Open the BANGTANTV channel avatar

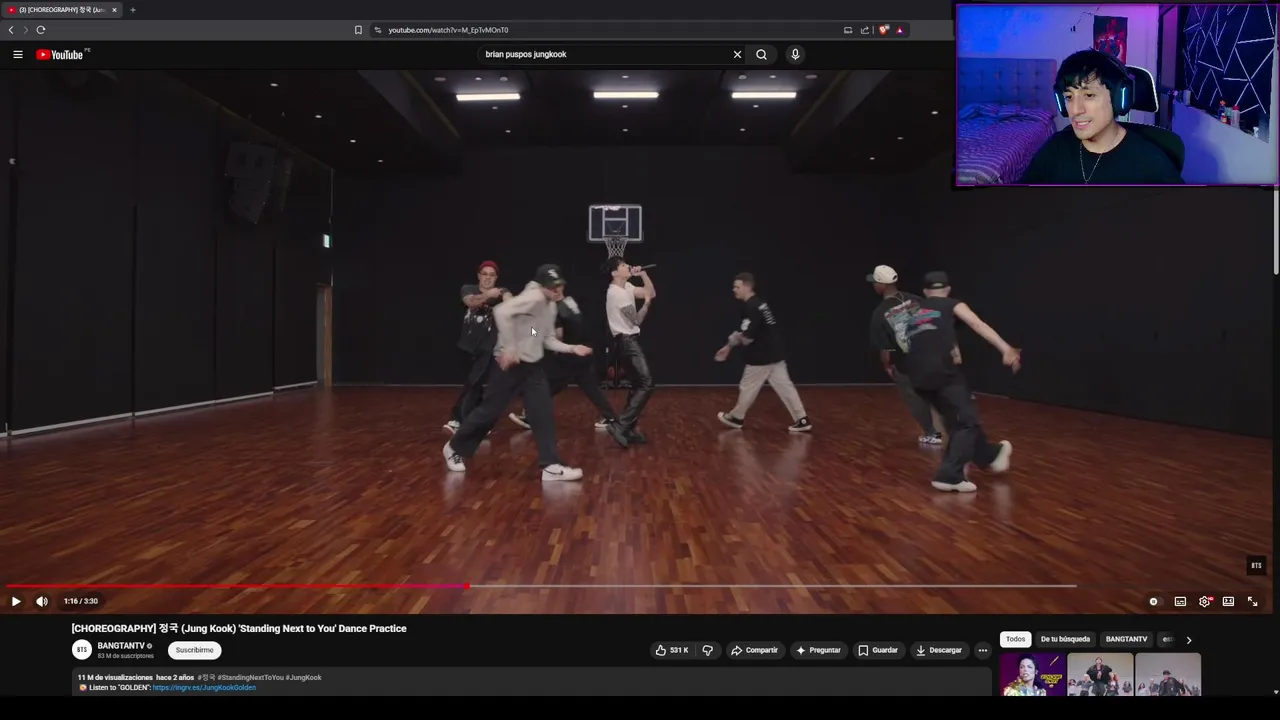pos(82,650)
